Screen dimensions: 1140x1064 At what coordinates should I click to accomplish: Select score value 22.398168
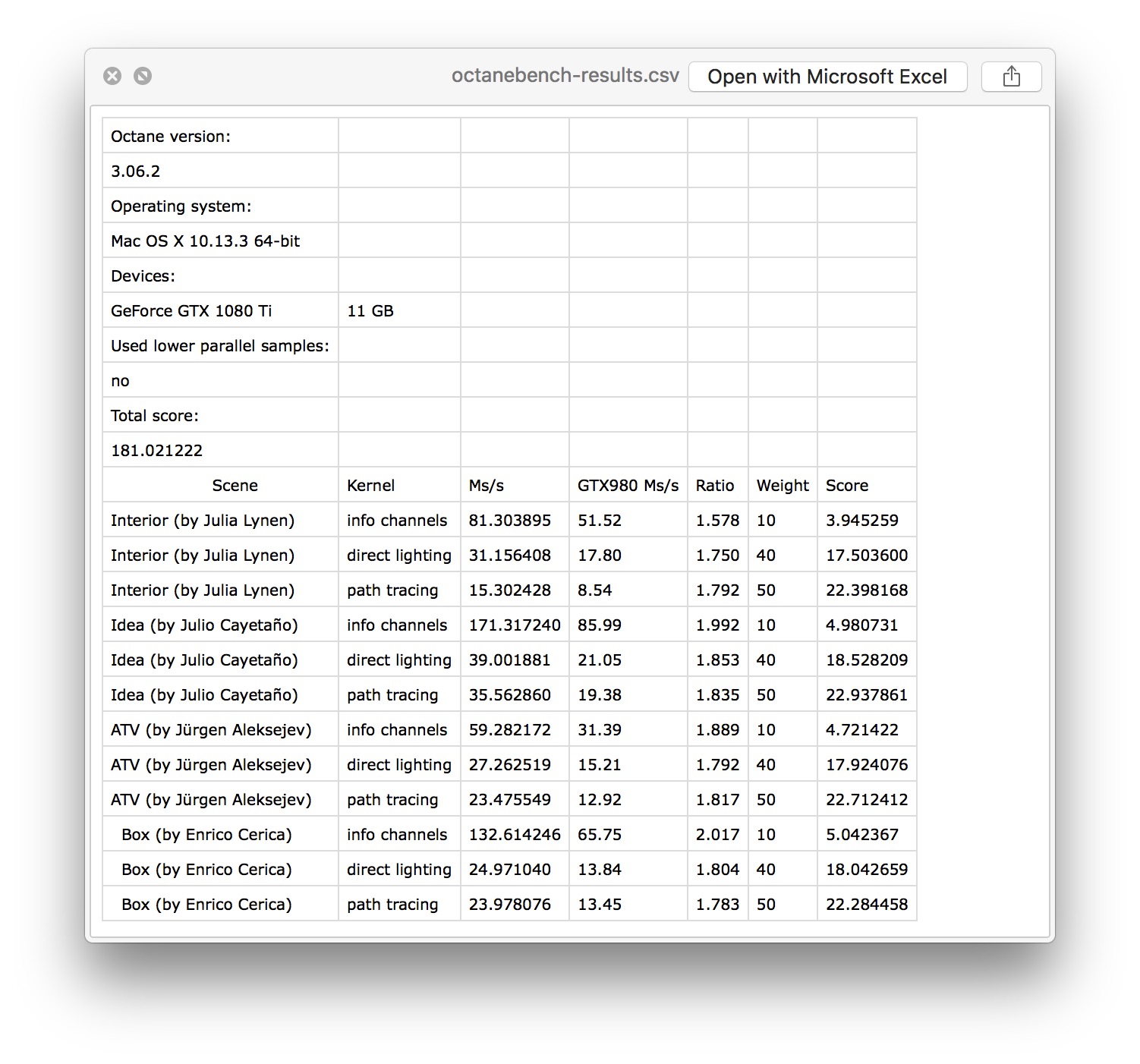867,590
